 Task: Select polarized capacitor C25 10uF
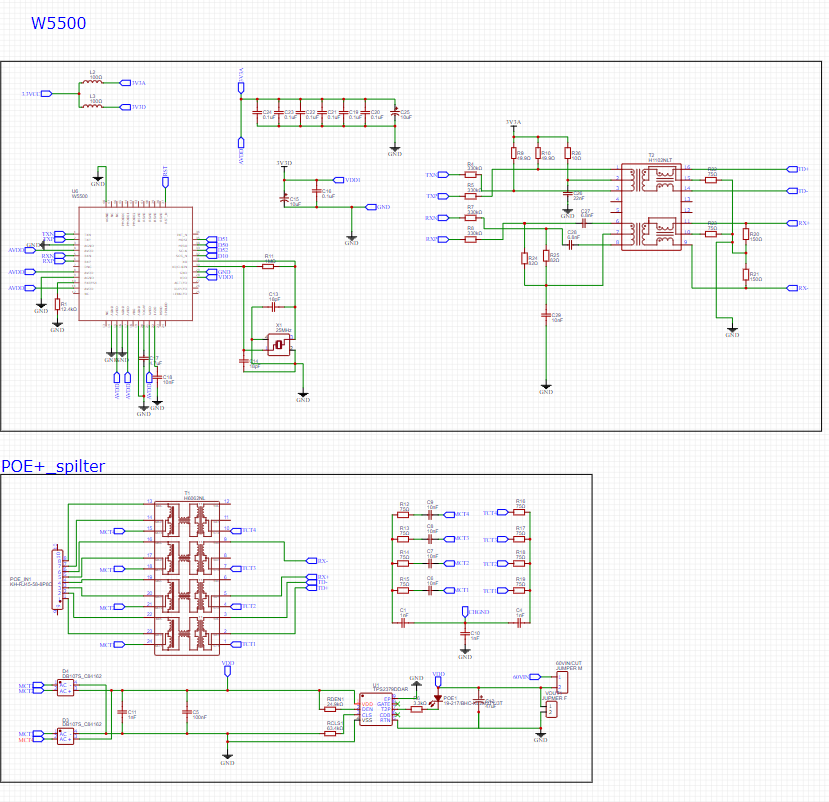pyautogui.click(x=394, y=112)
